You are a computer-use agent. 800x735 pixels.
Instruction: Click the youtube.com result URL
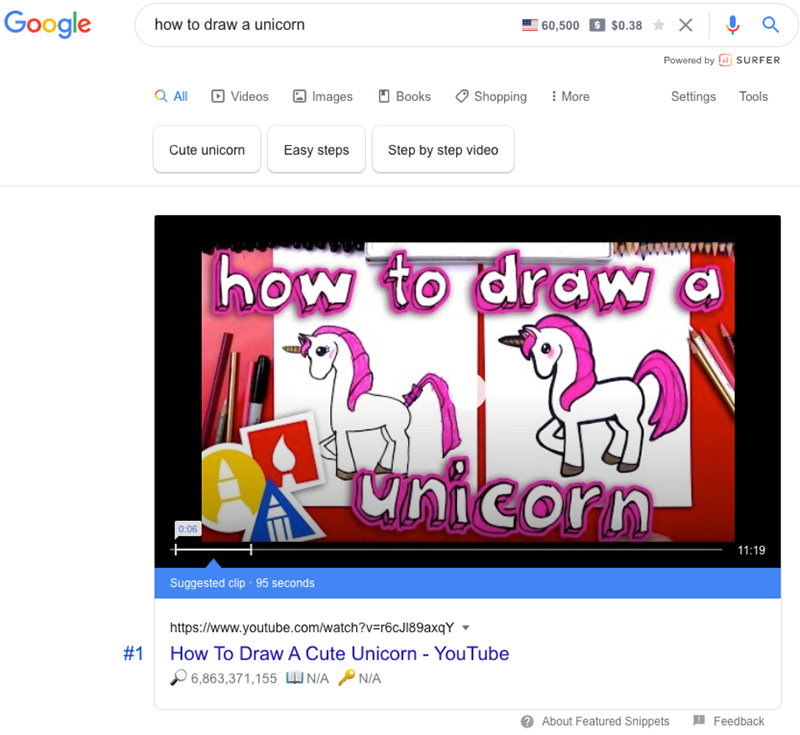pos(312,627)
